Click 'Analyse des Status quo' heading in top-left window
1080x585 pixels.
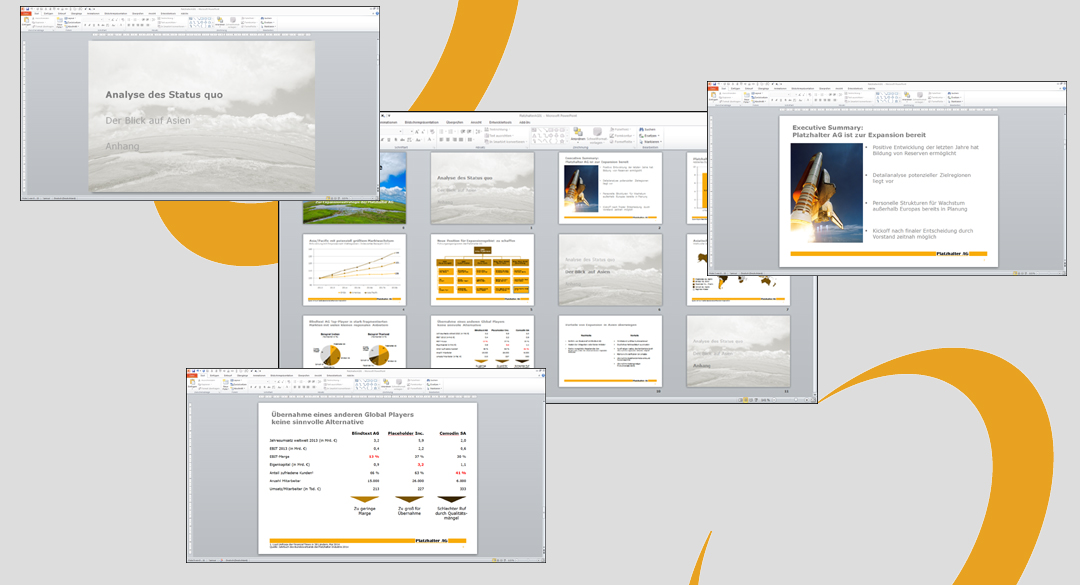(164, 95)
